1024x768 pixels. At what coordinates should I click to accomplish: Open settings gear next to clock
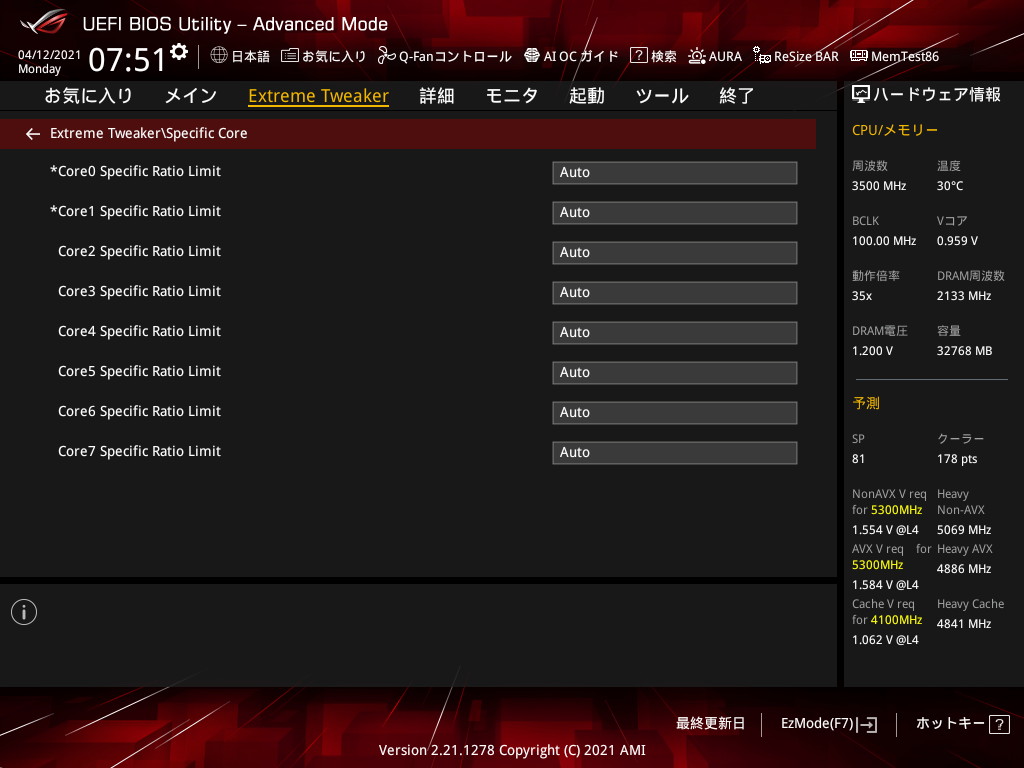point(179,52)
